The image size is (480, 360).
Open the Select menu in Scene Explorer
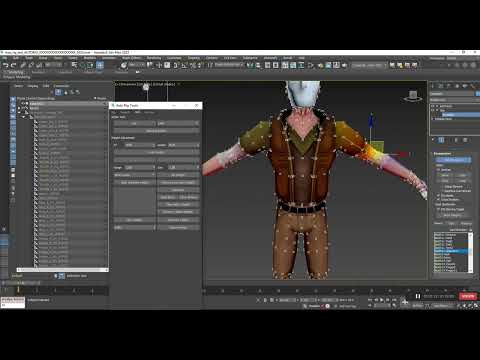tap(18, 86)
